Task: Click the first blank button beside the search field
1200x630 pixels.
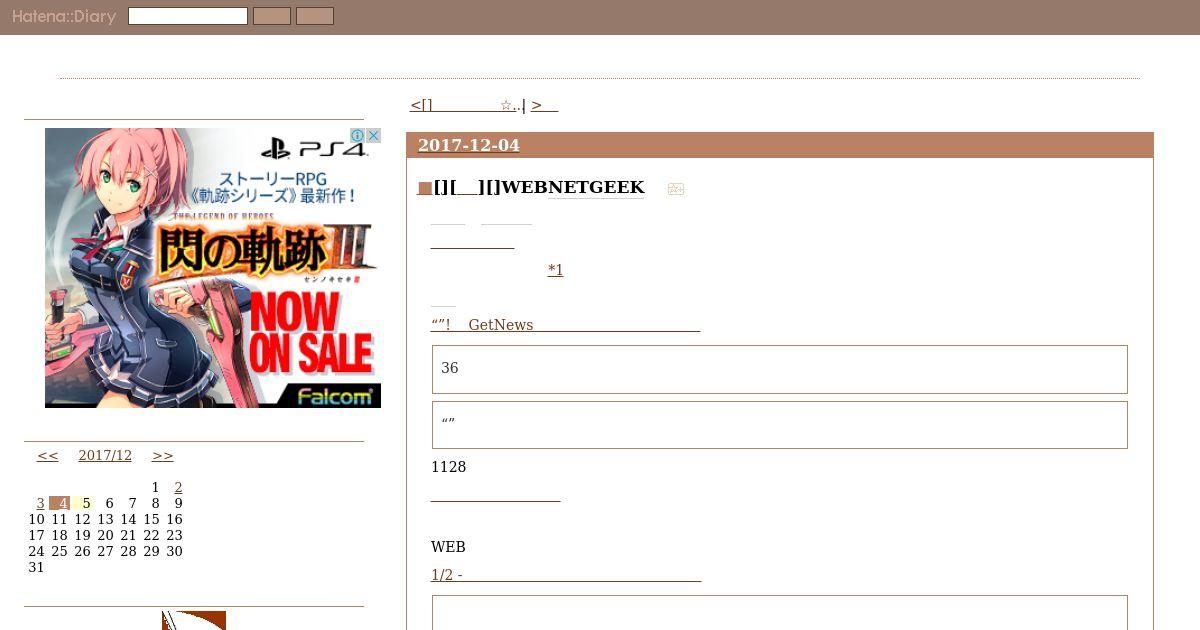Action: [x=272, y=16]
